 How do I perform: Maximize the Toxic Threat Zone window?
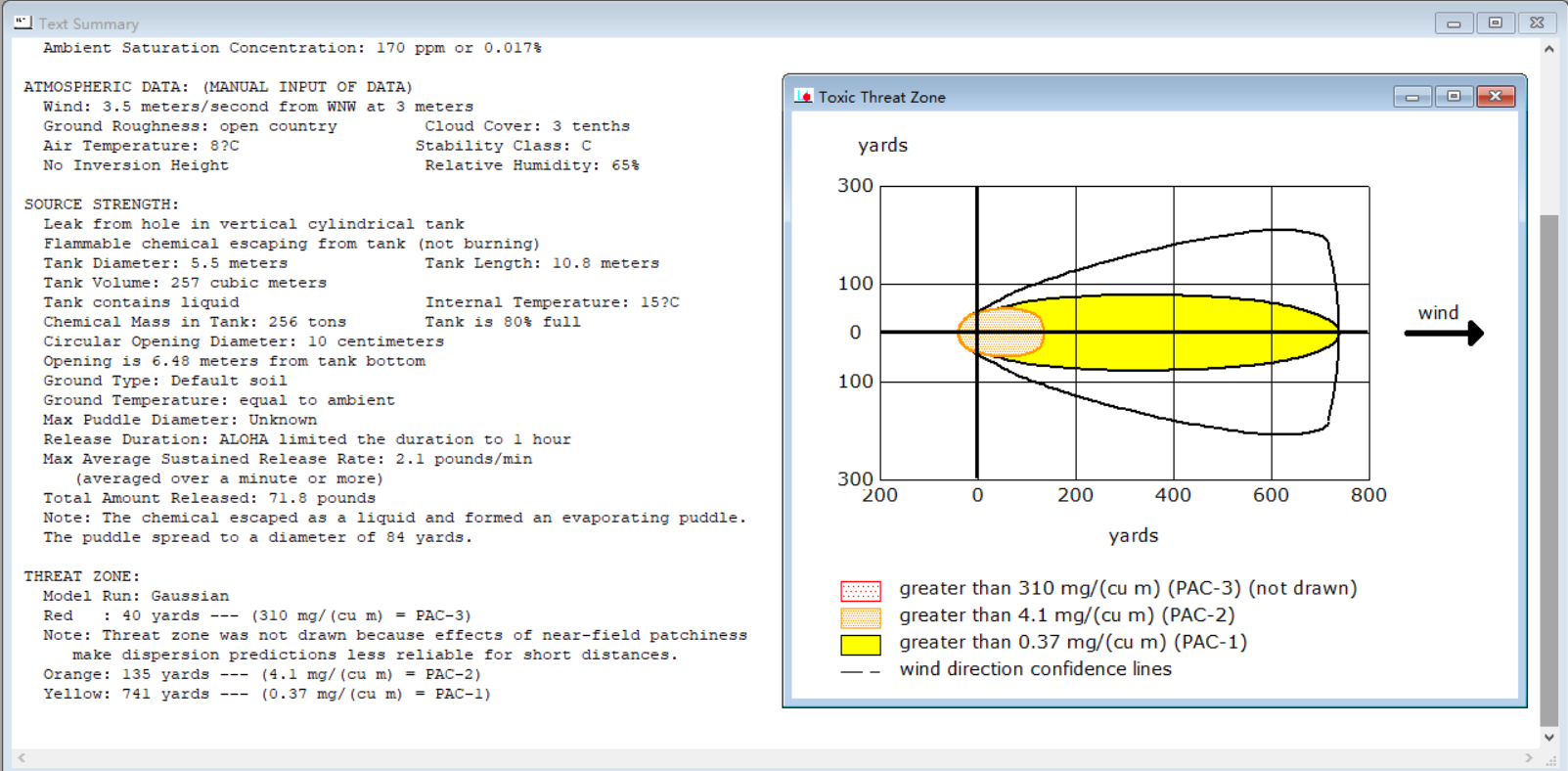click(x=1454, y=96)
